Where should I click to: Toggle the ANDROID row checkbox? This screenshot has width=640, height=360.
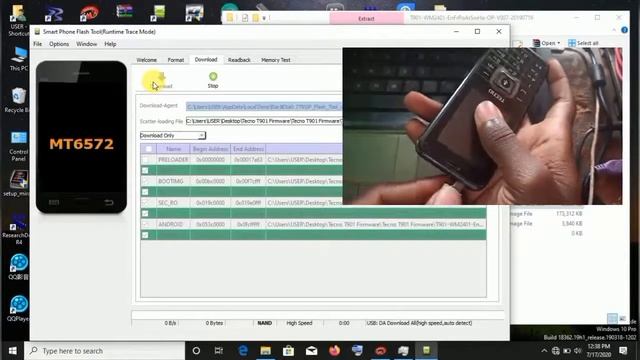pos(145,224)
